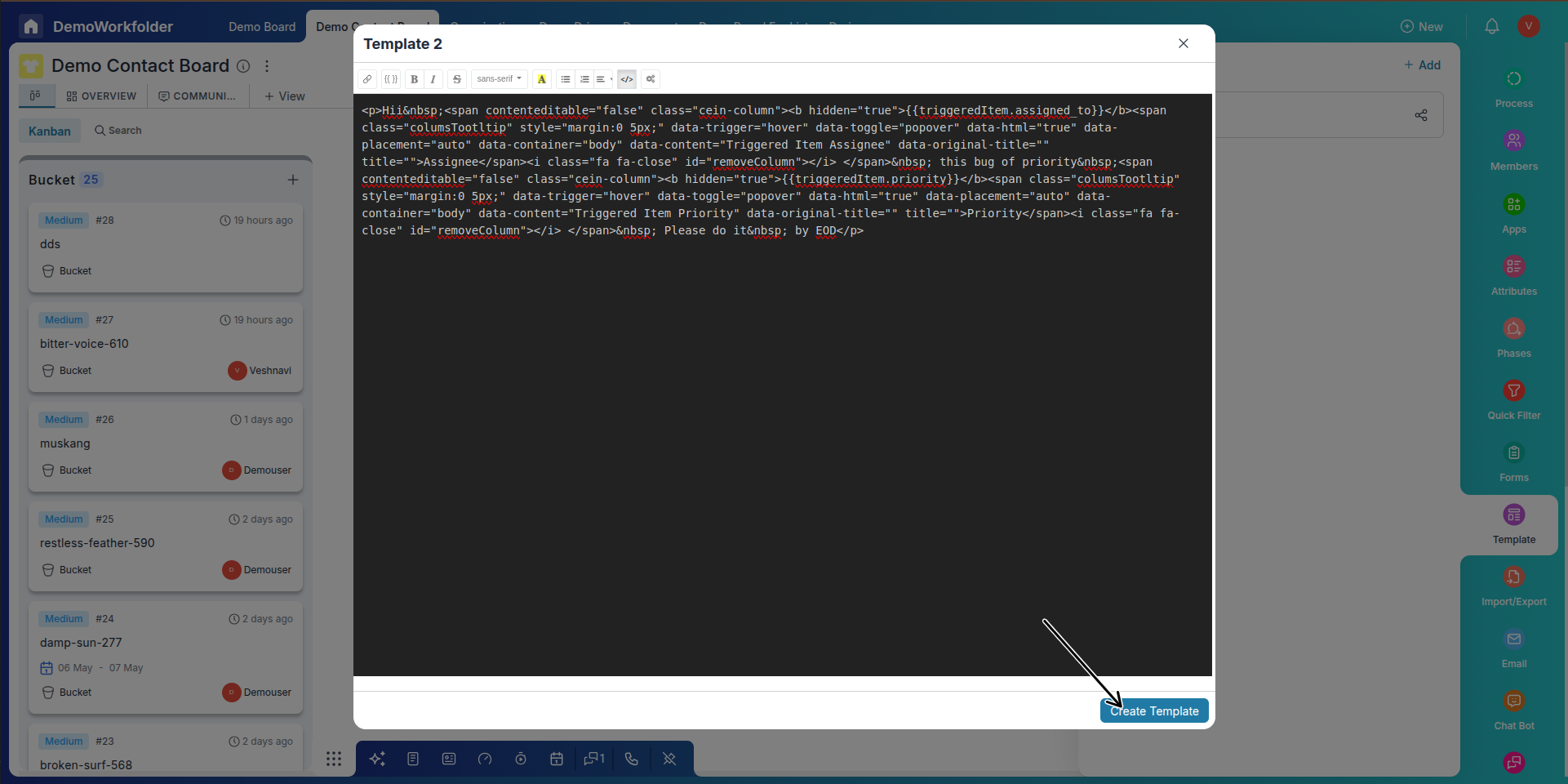Image resolution: width=1568 pixels, height=784 pixels.
Task: Click the New button in the top bar
Action: 1422,27
